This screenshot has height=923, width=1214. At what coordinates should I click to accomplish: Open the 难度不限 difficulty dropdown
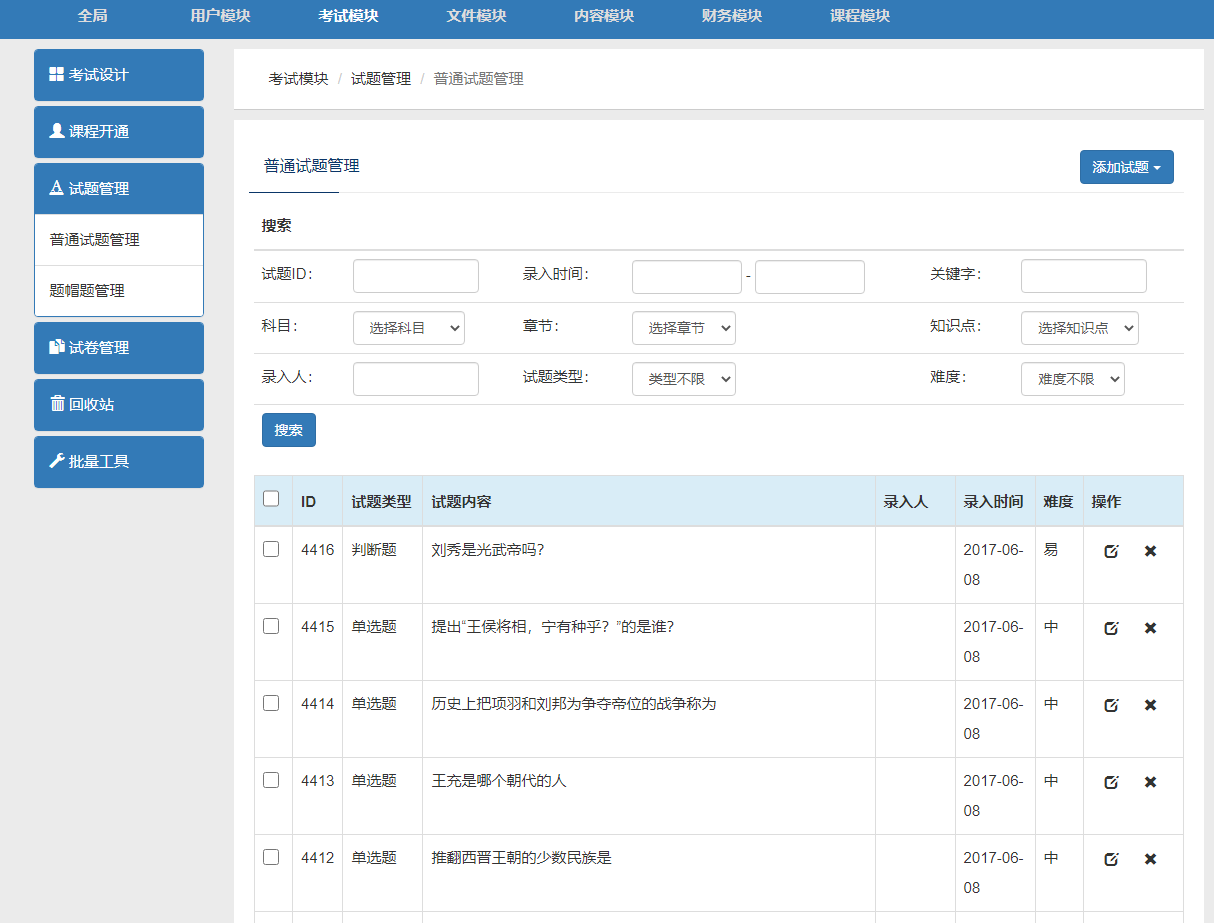[1073, 379]
